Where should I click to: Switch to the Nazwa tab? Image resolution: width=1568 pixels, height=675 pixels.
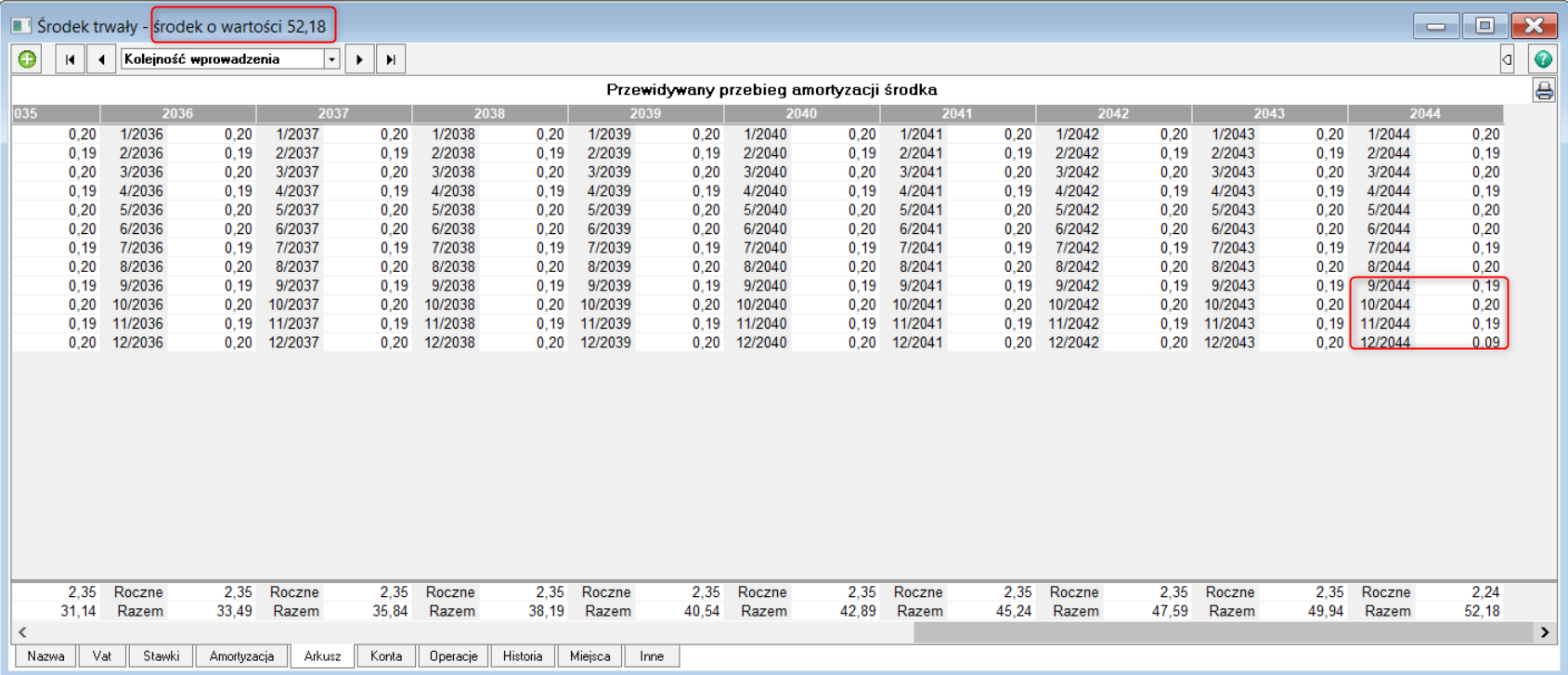click(45, 656)
